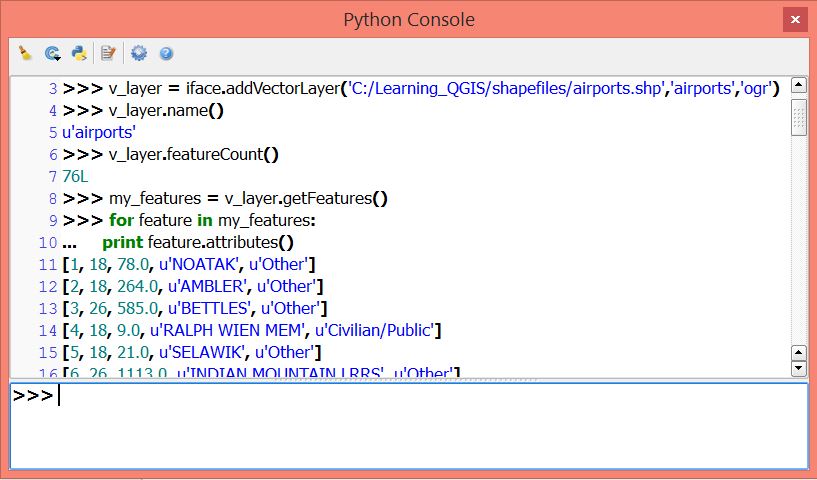The width and height of the screenshot is (817, 480).
Task: Close the Python Console window
Action: (795, 20)
